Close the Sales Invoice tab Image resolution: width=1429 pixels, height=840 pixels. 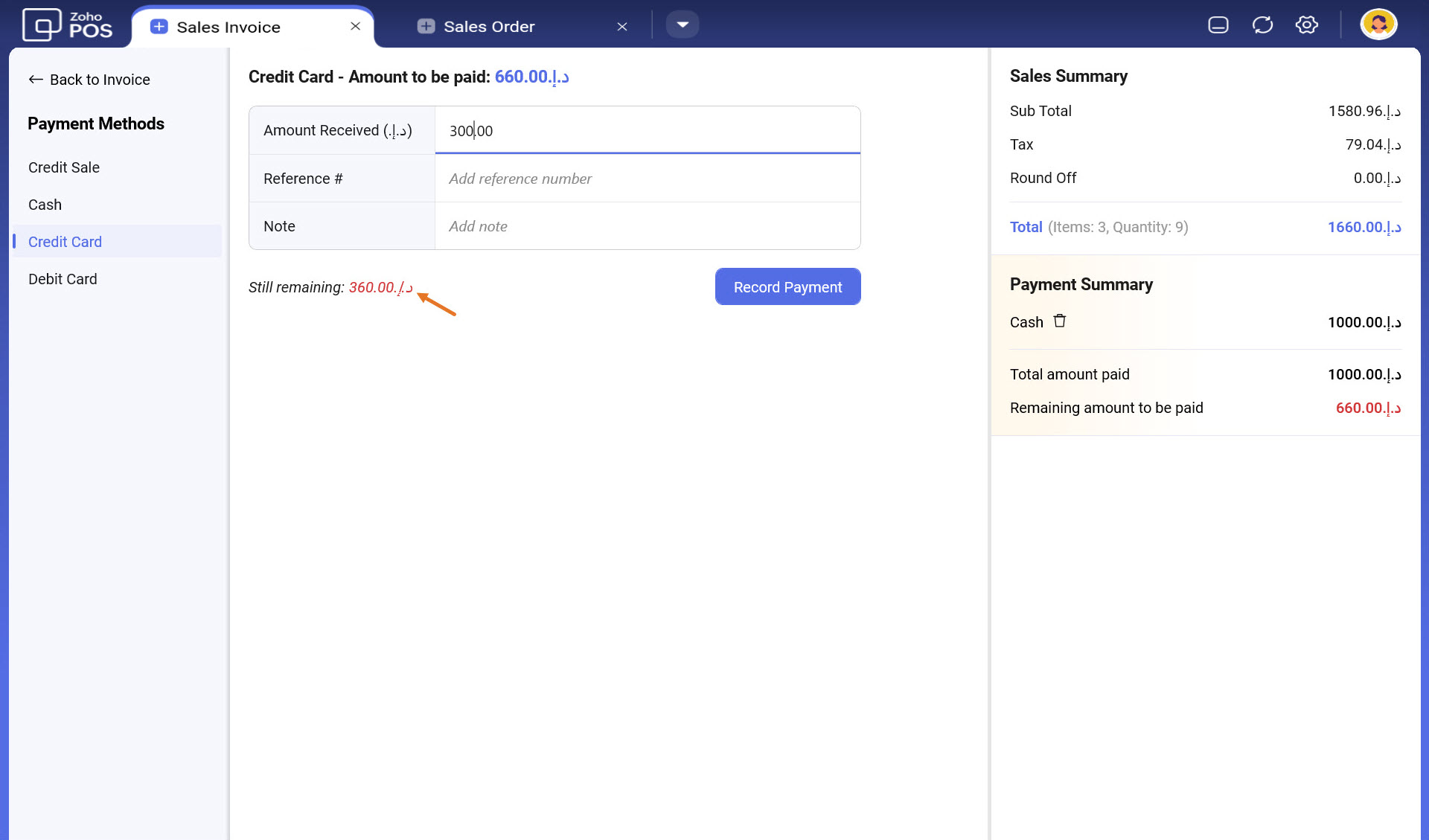click(x=356, y=26)
